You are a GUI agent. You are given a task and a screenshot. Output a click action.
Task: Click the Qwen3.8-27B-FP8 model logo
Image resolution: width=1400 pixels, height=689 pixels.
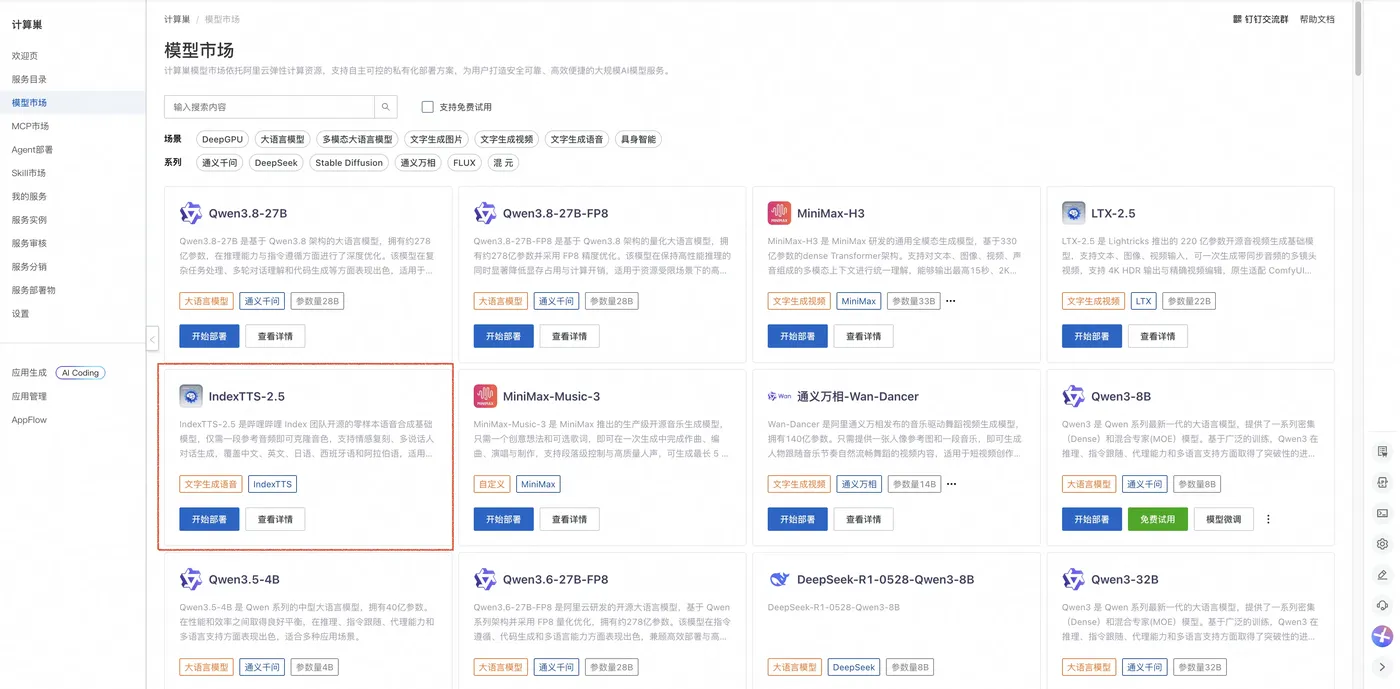click(484, 213)
